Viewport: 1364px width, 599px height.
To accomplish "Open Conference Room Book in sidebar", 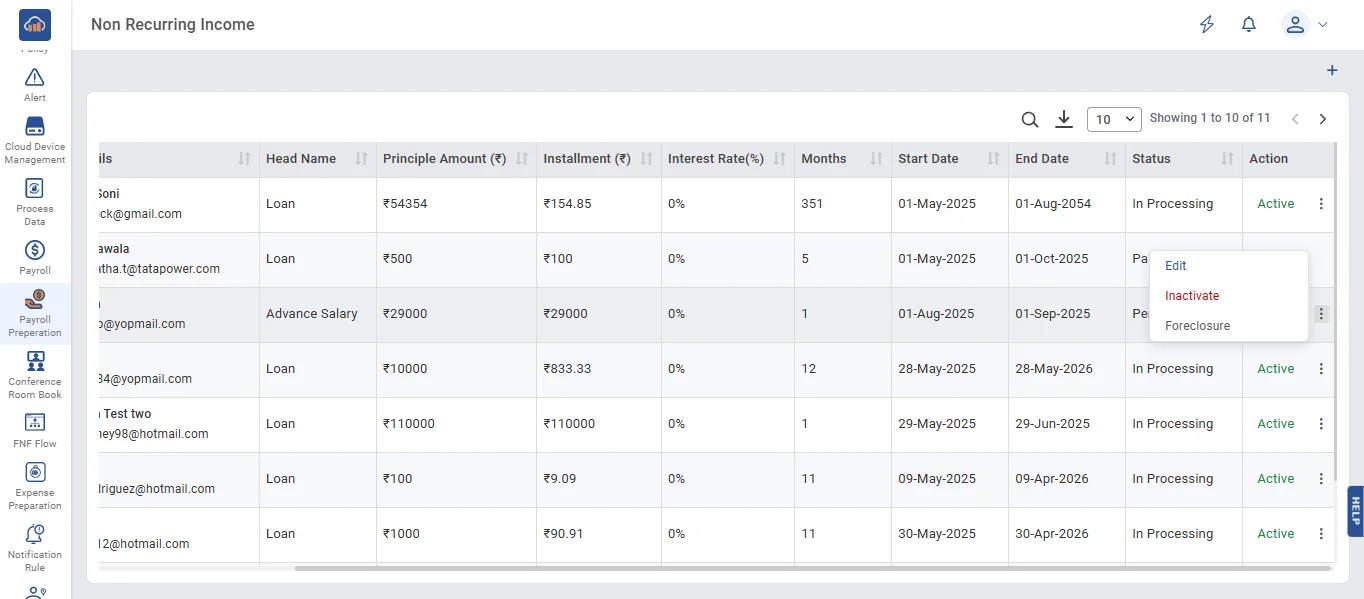I will click(35, 375).
